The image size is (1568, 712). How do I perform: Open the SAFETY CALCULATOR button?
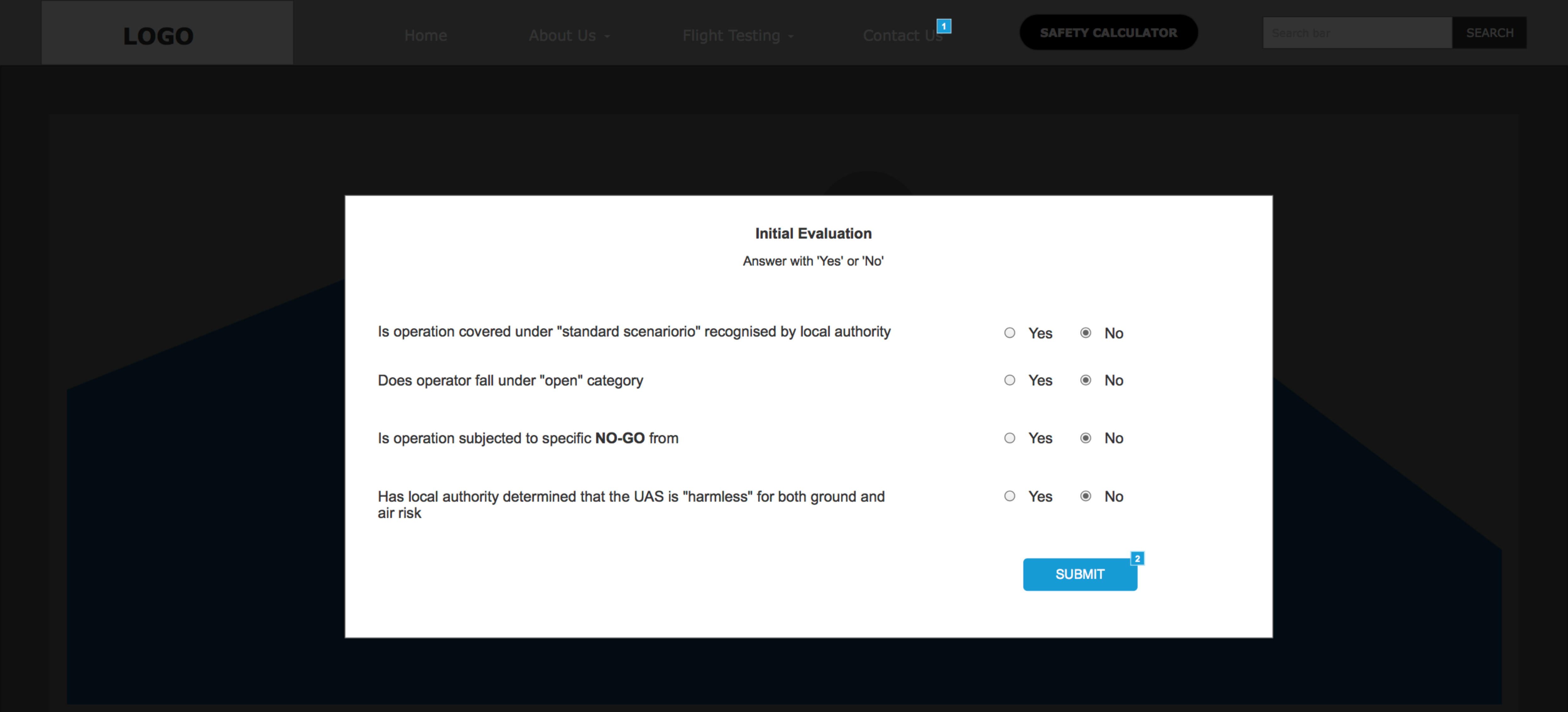[x=1108, y=32]
